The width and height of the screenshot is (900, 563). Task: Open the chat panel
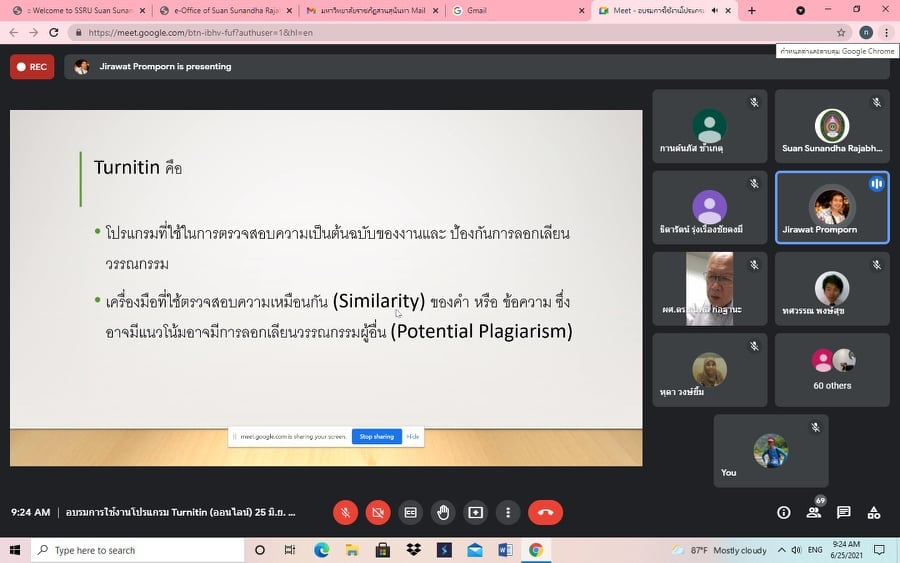(x=844, y=512)
